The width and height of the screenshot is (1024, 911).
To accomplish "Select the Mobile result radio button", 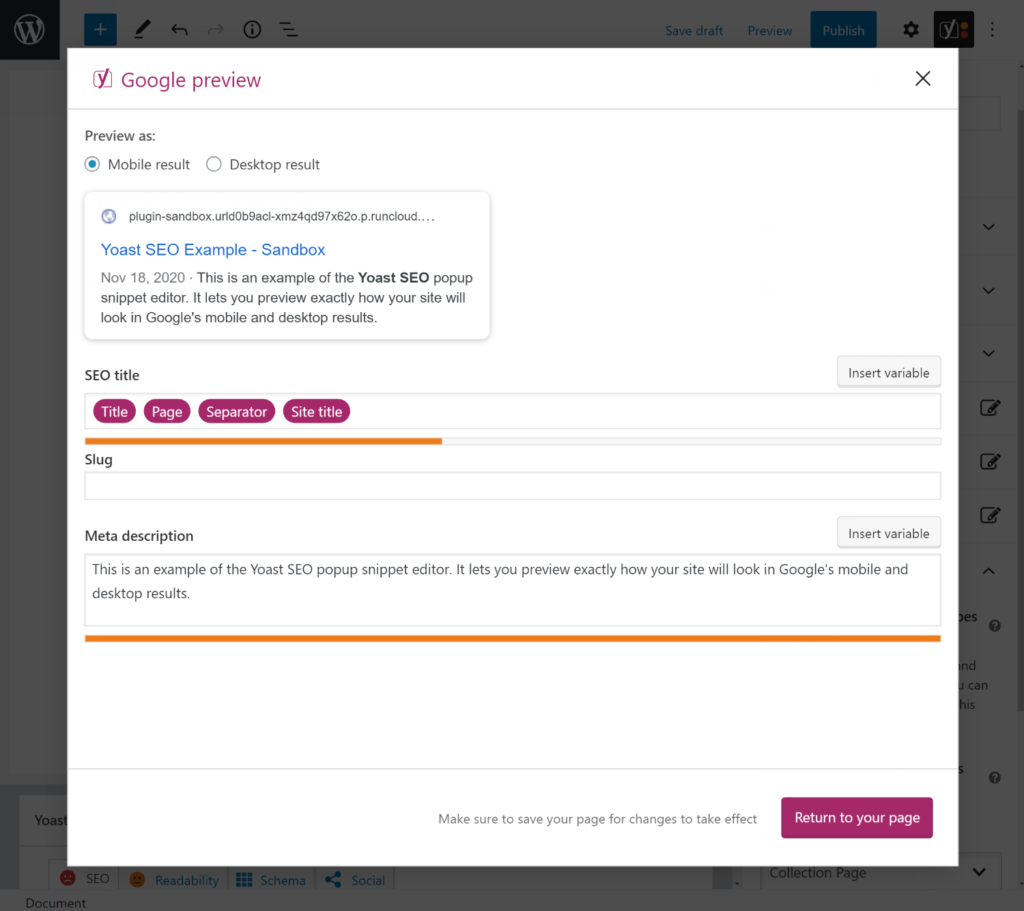I will [92, 164].
